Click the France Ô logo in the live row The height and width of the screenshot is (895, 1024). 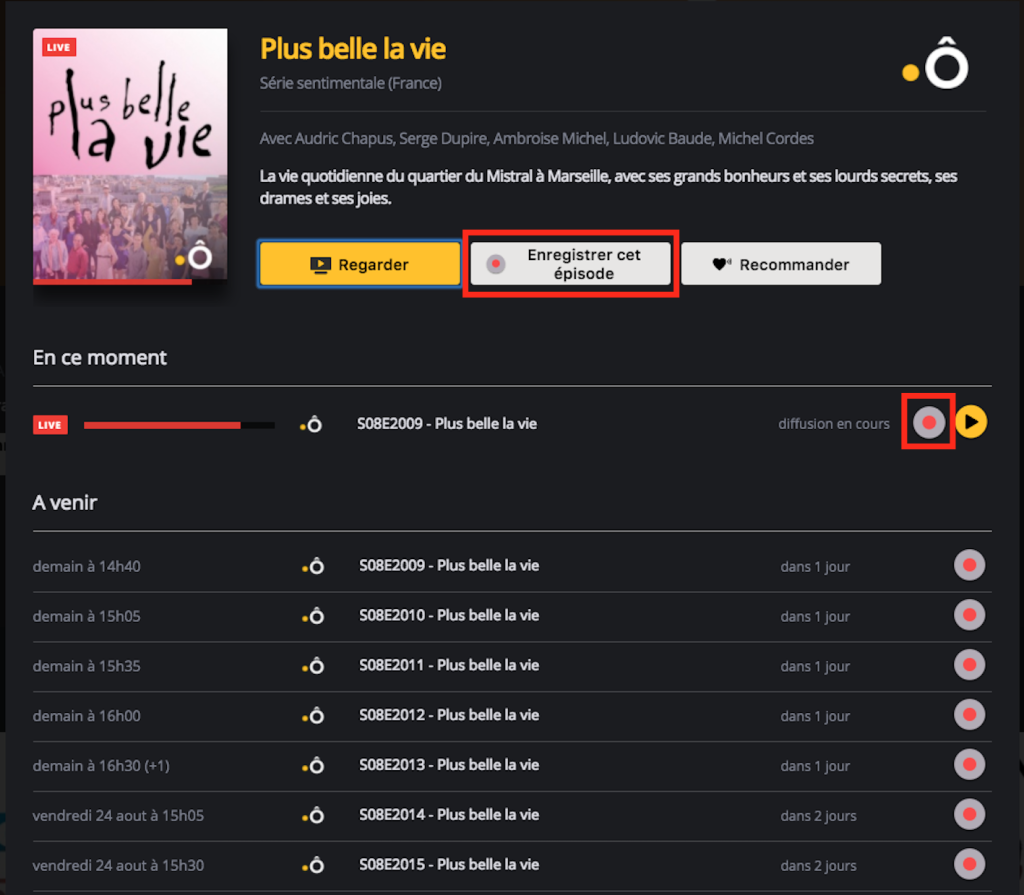pos(311,425)
